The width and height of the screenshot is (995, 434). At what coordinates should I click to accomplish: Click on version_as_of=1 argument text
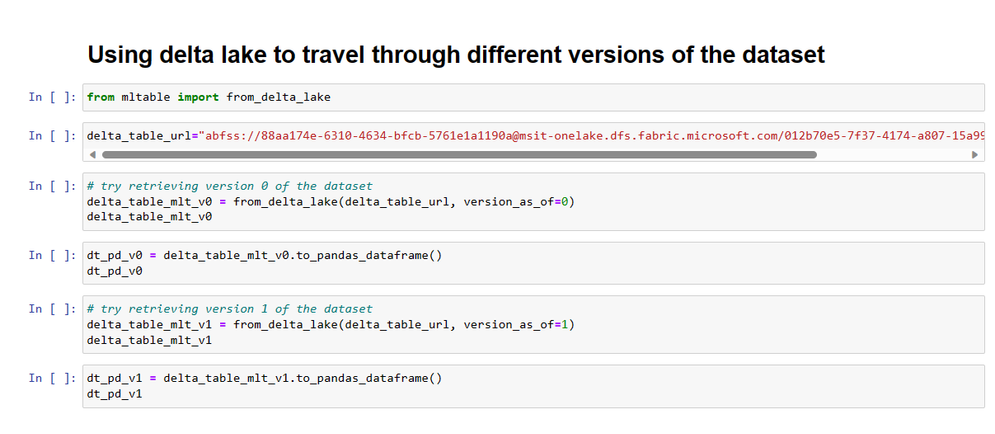click(x=516, y=325)
